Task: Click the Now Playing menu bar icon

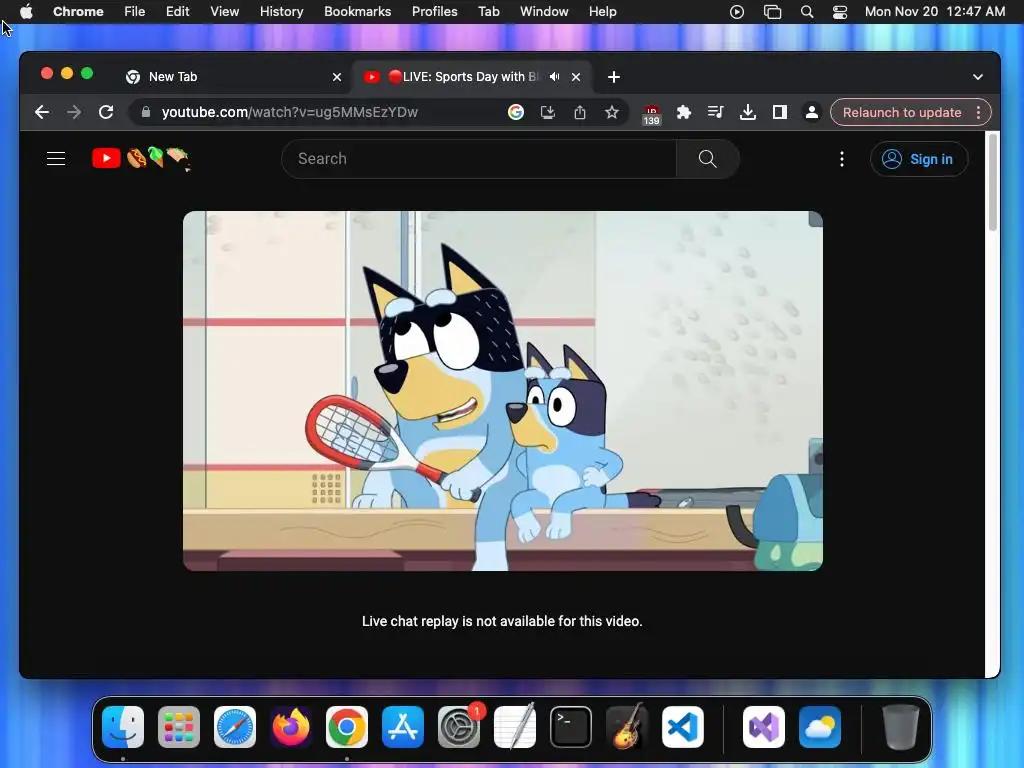Action: click(x=737, y=12)
